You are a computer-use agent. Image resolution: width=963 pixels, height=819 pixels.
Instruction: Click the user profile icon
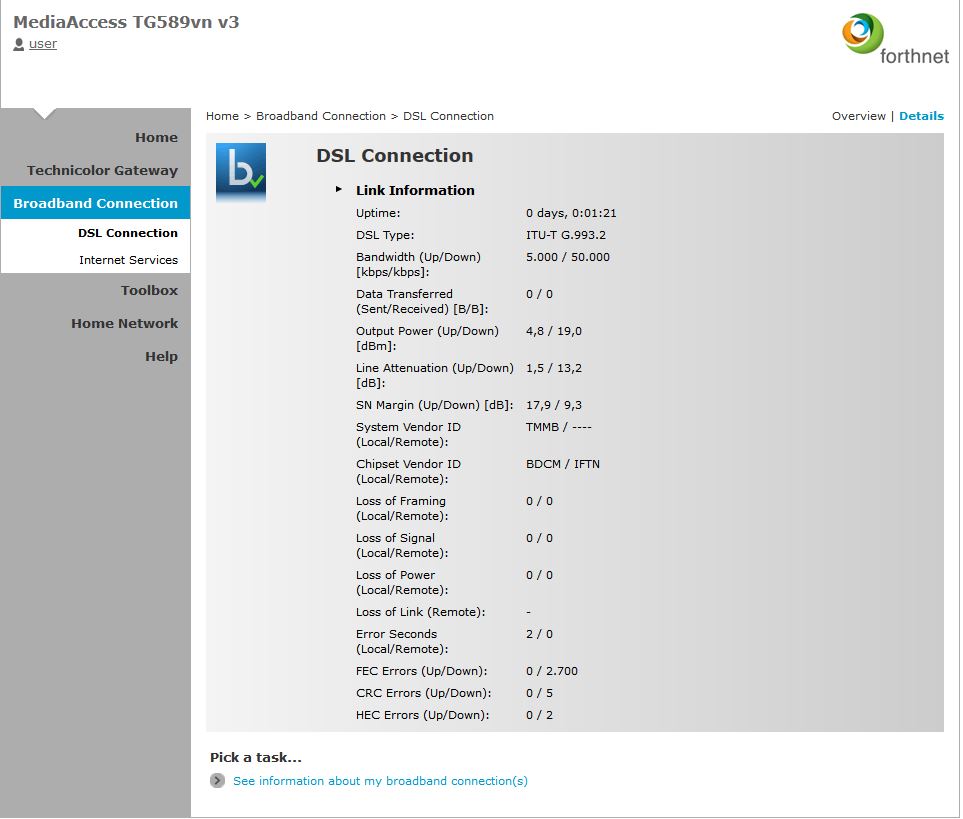[x=18, y=44]
